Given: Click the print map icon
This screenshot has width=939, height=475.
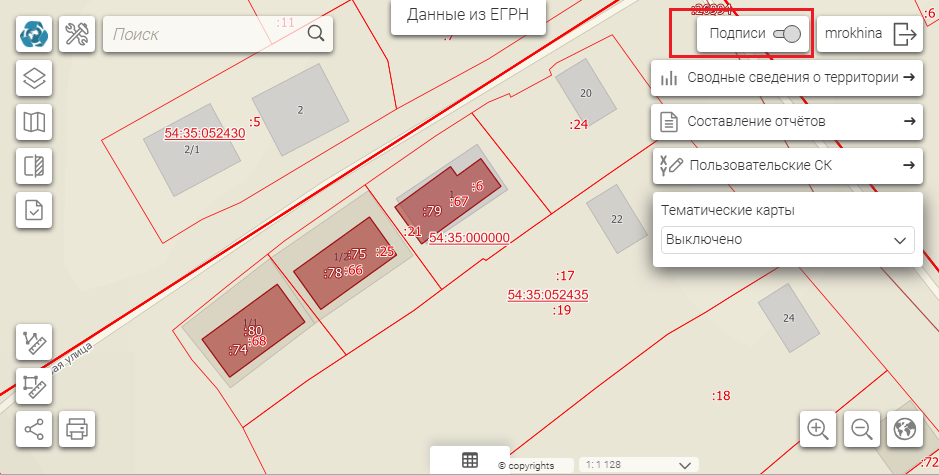Looking at the screenshot, I should [77, 429].
